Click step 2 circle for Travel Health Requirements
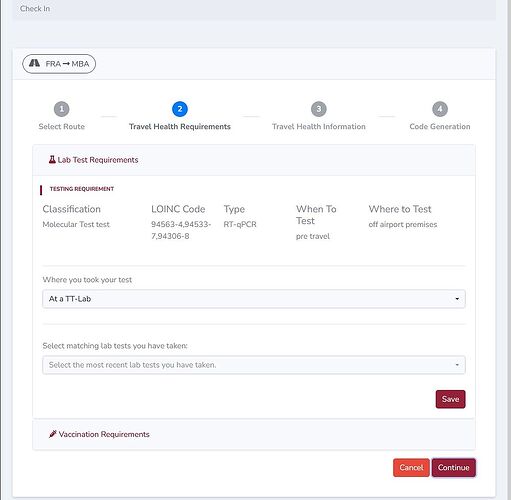 [x=180, y=109]
